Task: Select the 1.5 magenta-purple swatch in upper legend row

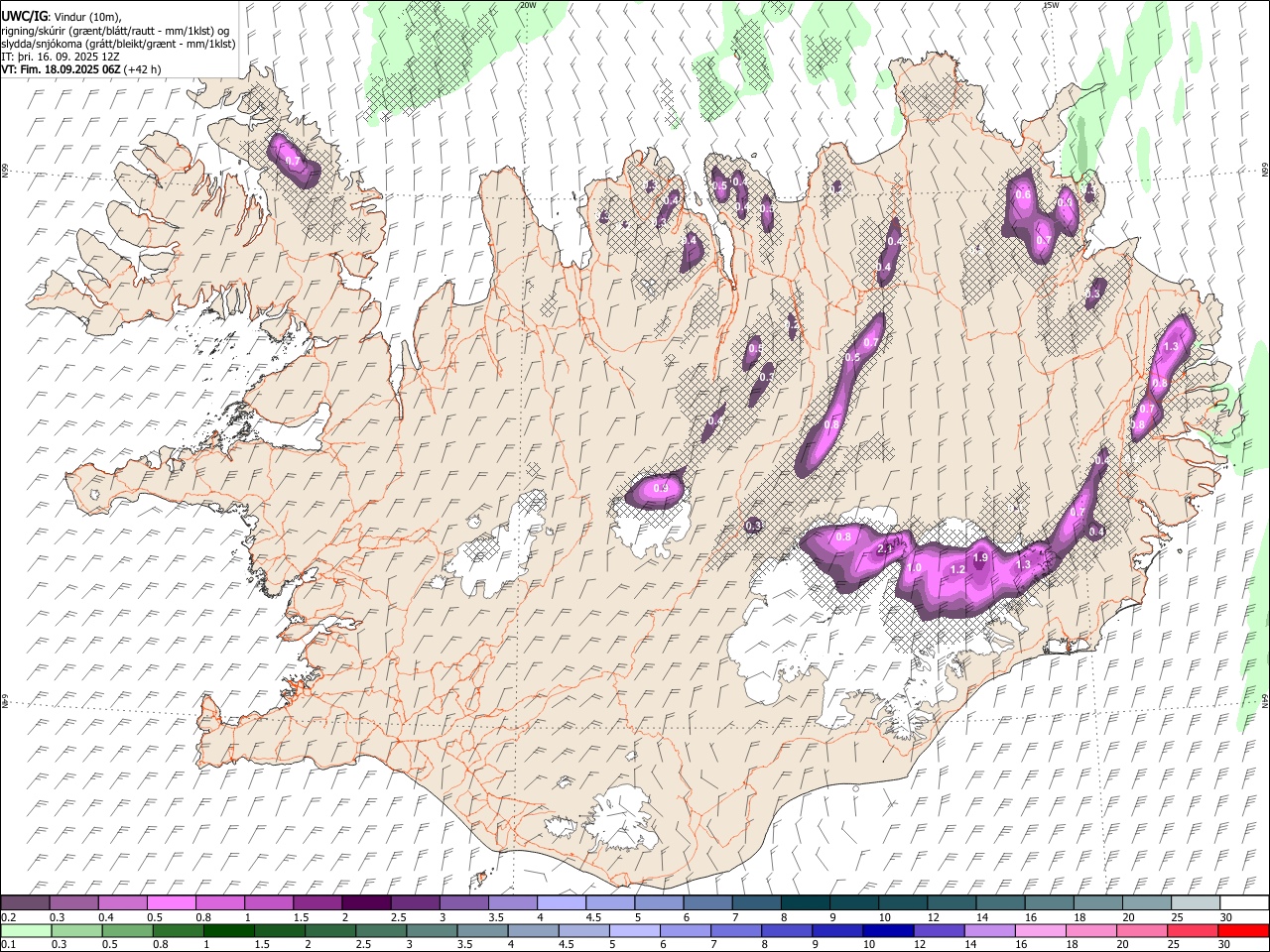Action: [x=317, y=903]
